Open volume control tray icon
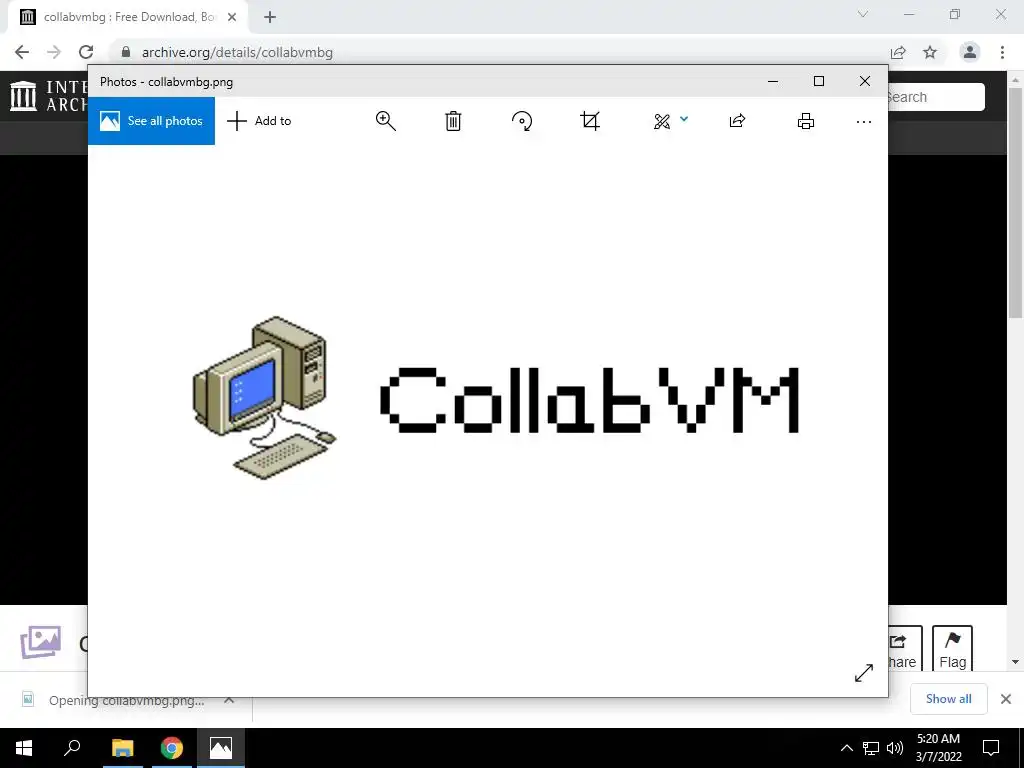 [x=895, y=748]
